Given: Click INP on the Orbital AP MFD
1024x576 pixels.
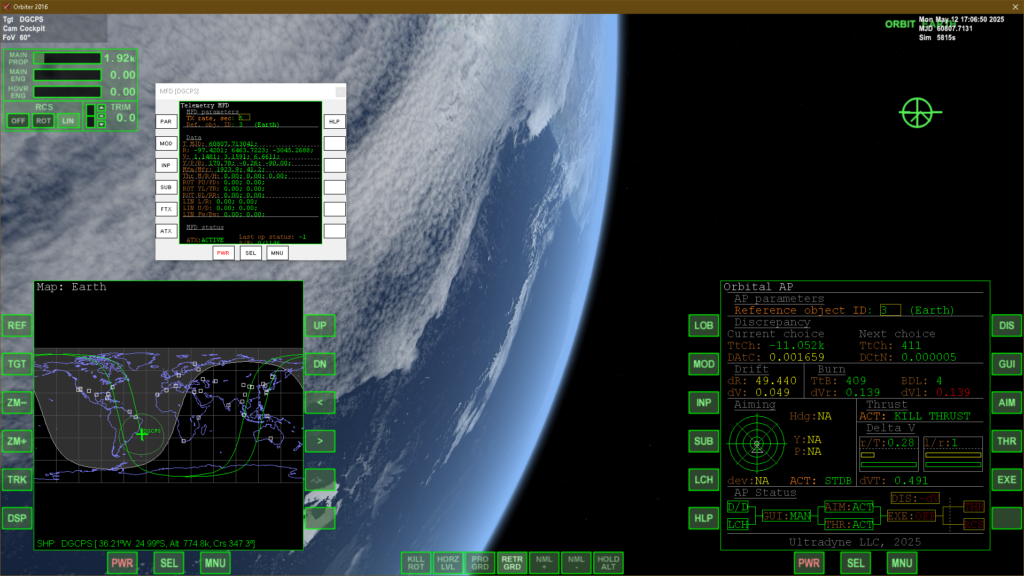Looking at the screenshot, I should pos(703,402).
